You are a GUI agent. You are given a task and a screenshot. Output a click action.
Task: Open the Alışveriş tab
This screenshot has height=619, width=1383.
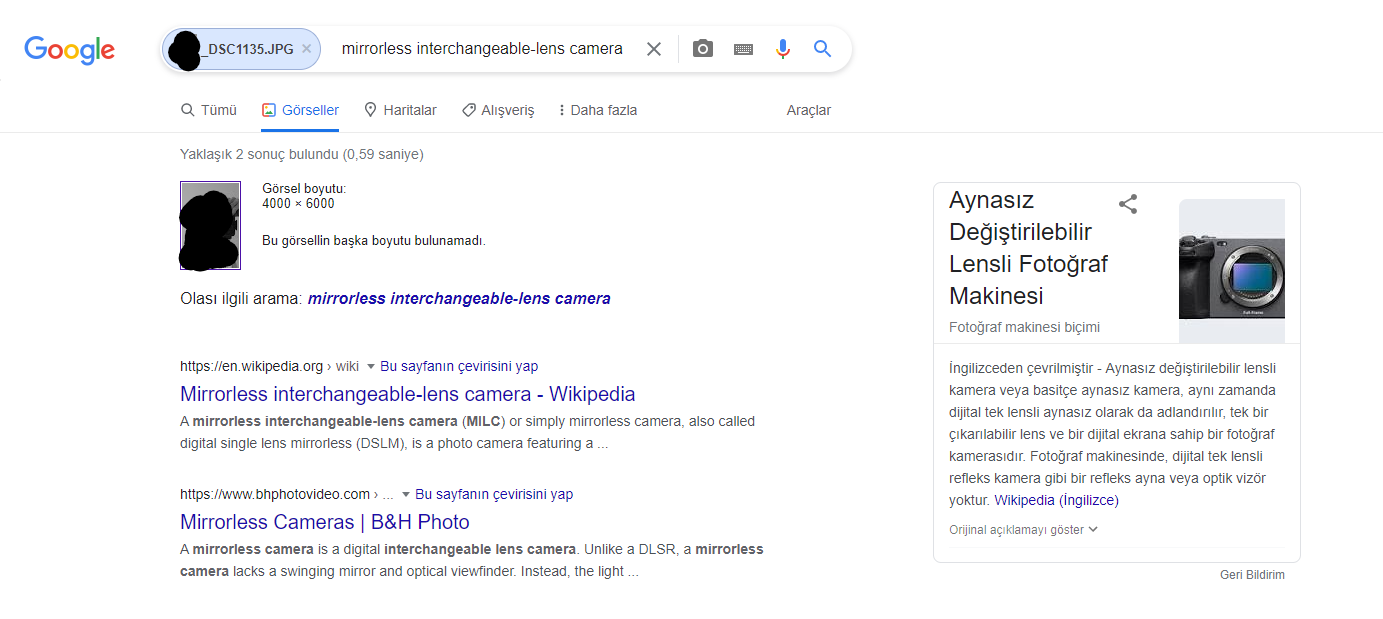coord(498,110)
